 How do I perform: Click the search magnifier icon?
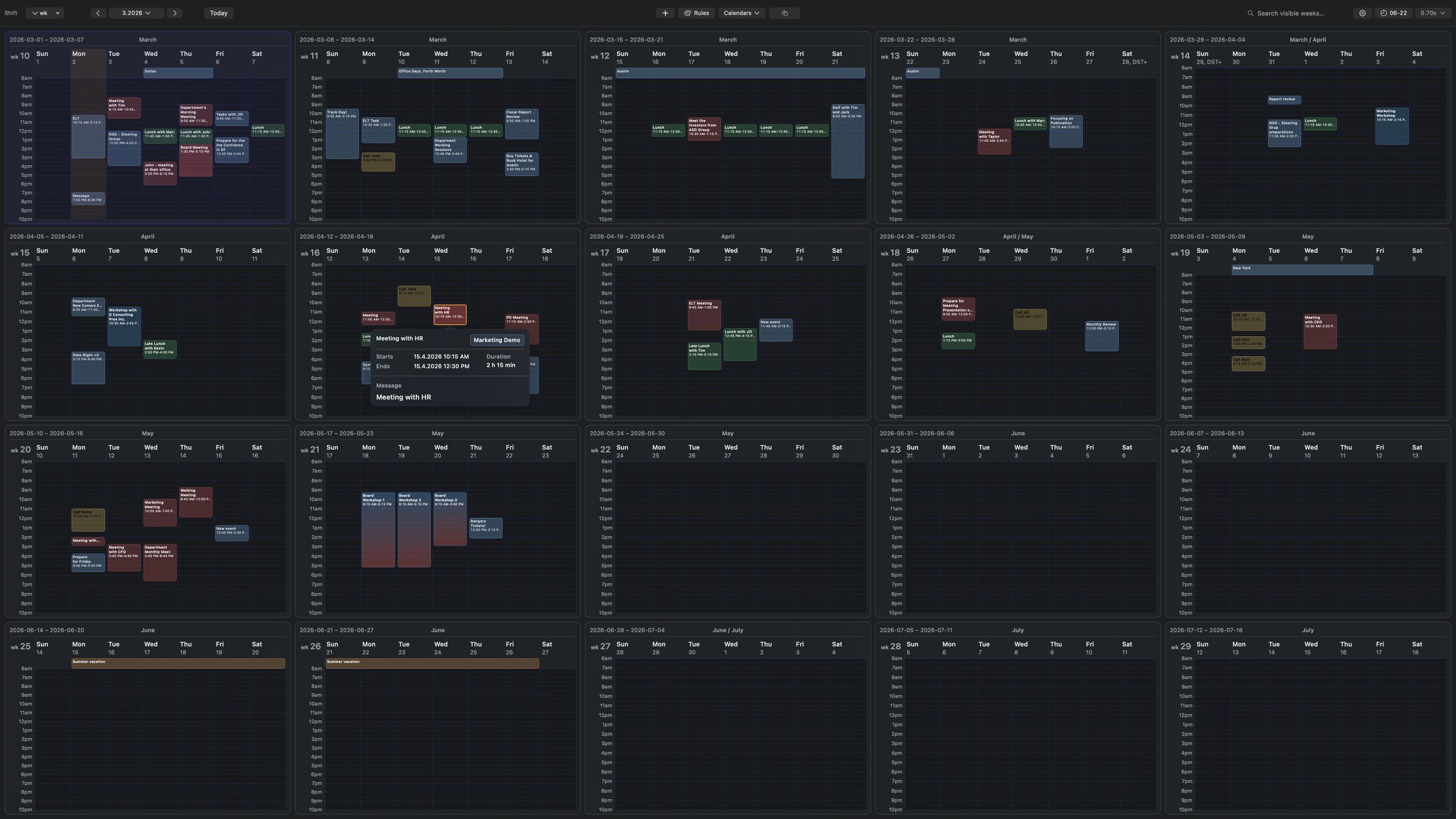pyautogui.click(x=1249, y=12)
